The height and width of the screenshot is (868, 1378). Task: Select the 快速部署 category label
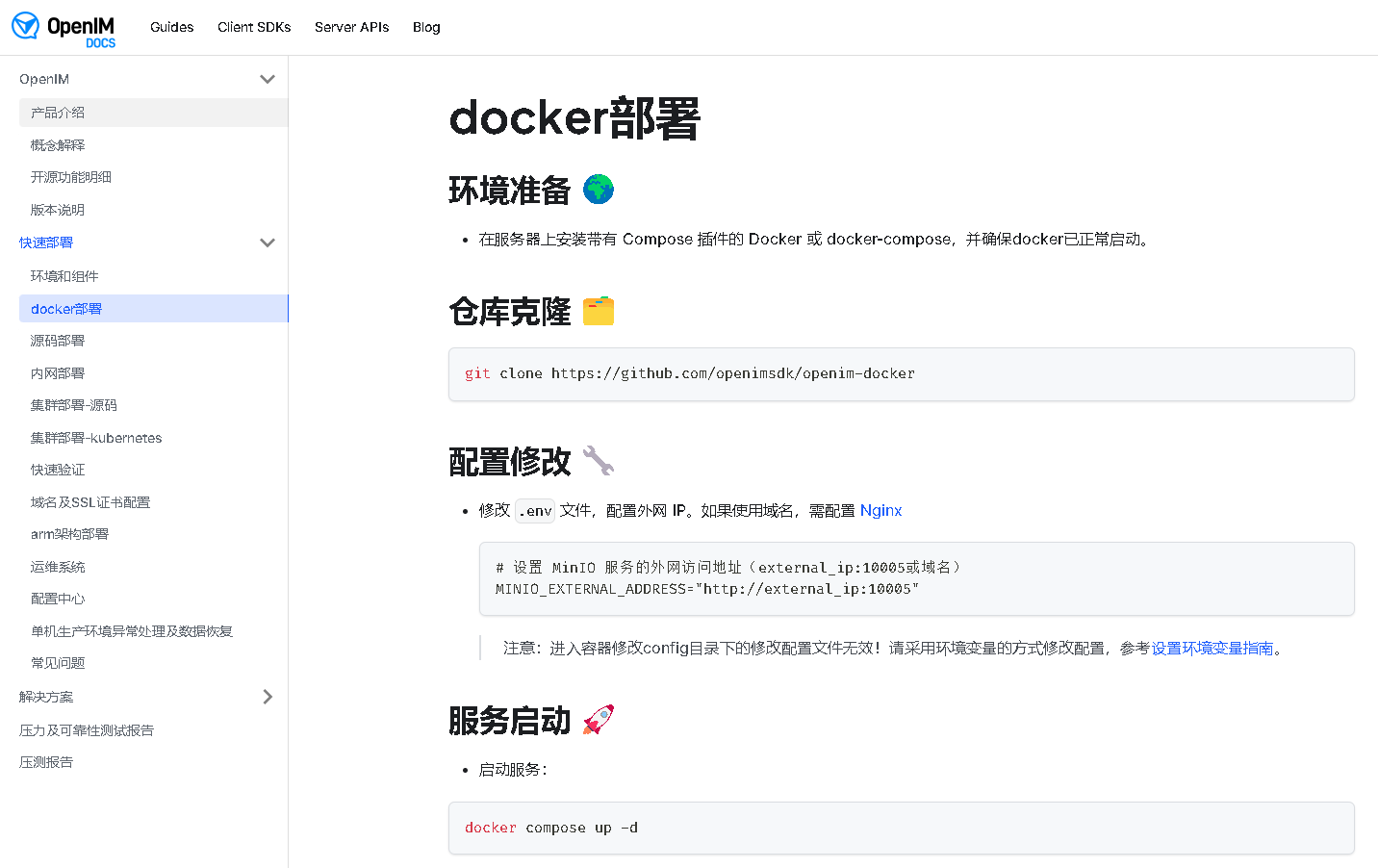(x=46, y=243)
